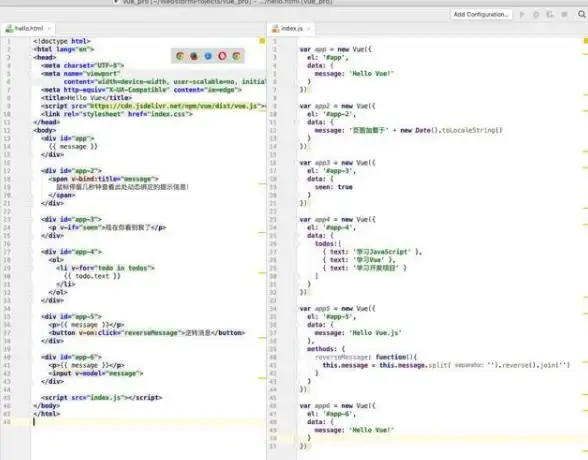This screenshot has width=588, height=460.
Task: Place cursor on '<!doctype html>' line
Action: coord(62,41)
